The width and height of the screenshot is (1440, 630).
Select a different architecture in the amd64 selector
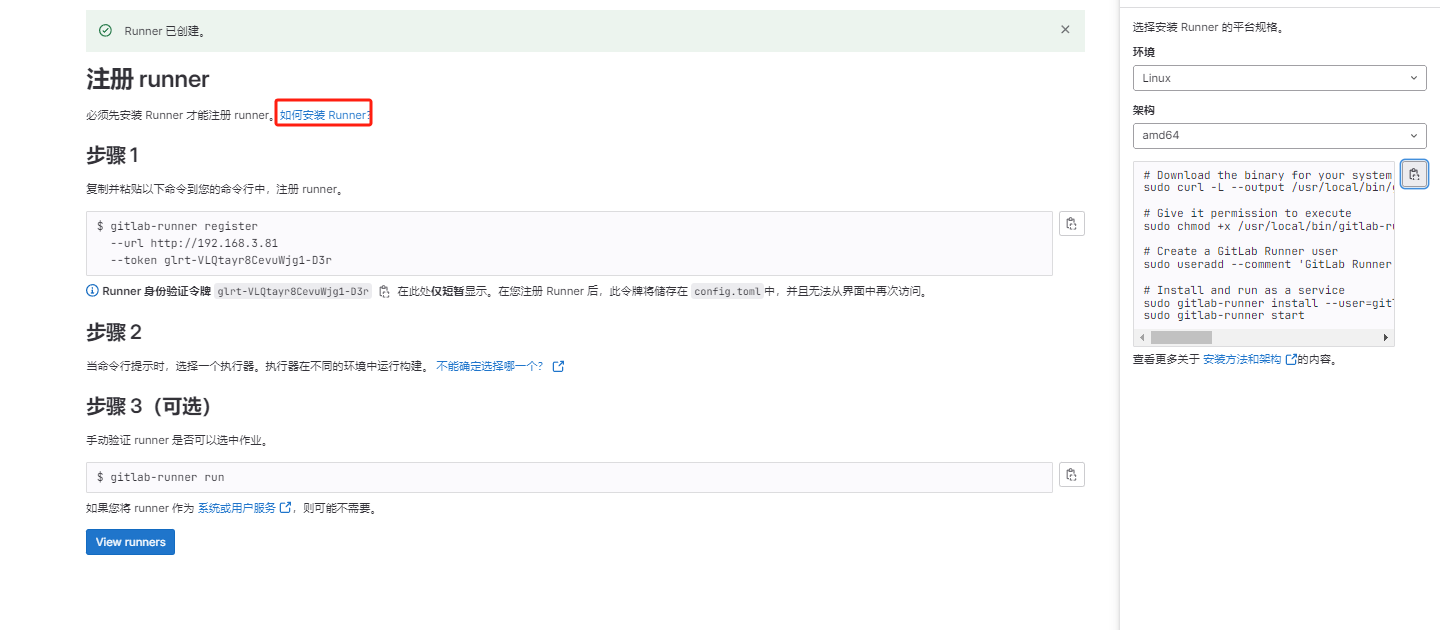coord(1279,135)
